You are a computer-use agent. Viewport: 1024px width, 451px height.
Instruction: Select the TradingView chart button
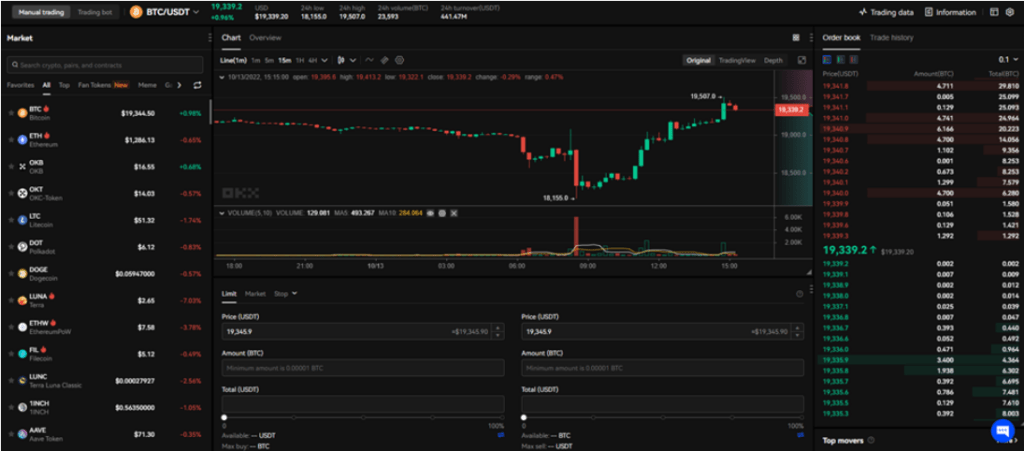[738, 60]
